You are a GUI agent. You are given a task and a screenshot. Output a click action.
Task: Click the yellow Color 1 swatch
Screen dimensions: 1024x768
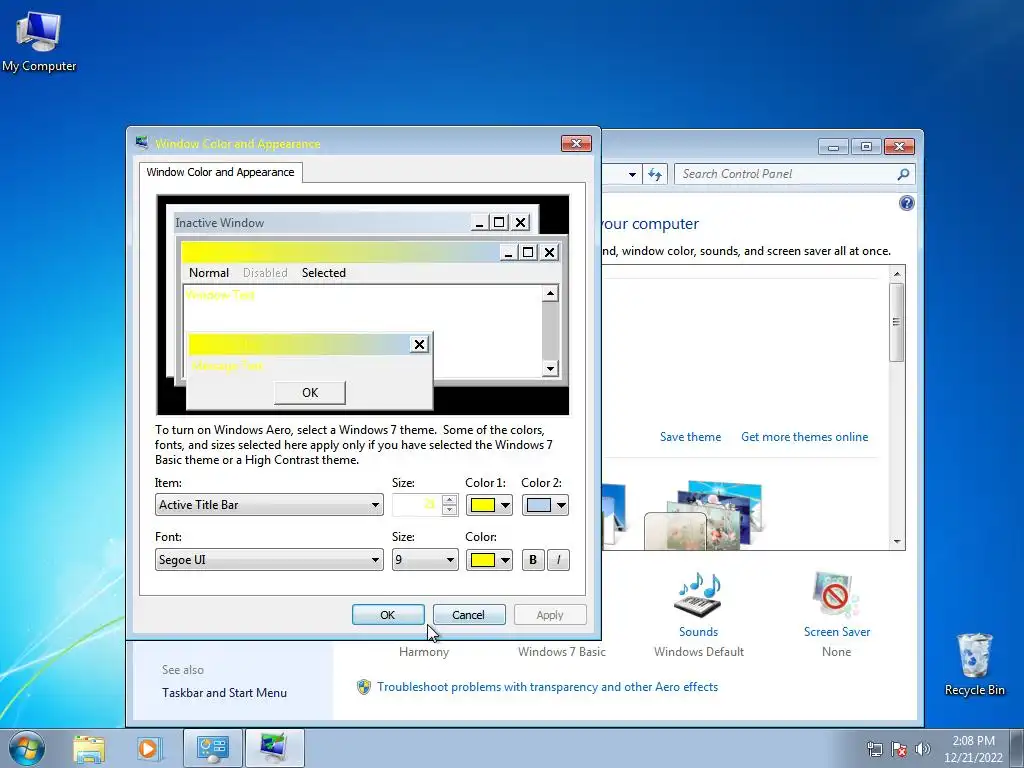(x=483, y=505)
